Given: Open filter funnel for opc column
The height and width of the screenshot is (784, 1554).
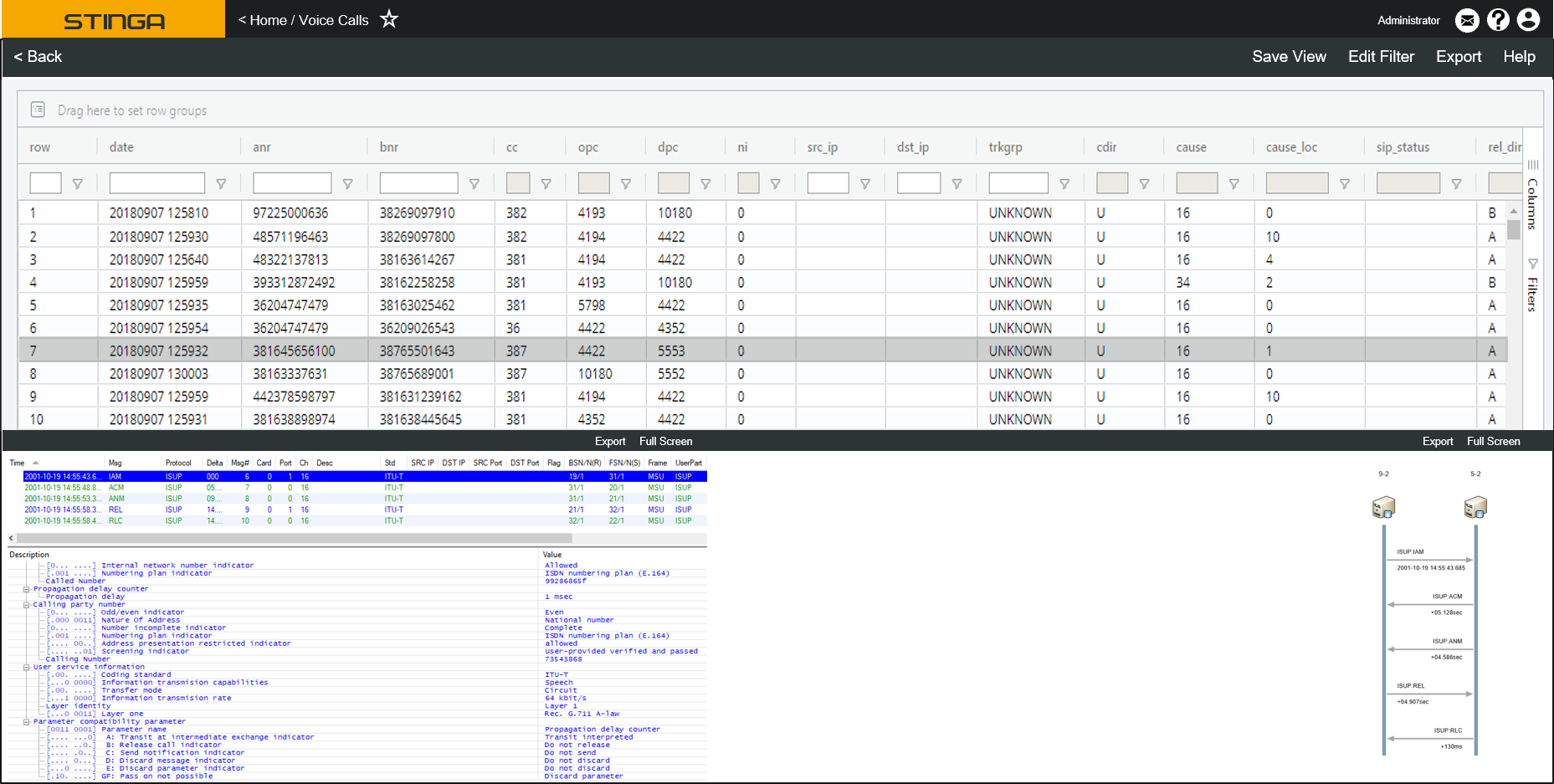Looking at the screenshot, I should click(x=625, y=184).
